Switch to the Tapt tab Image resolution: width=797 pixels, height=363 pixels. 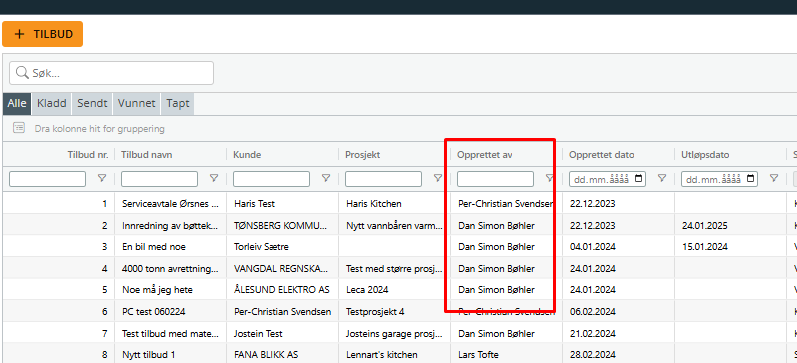click(177, 104)
